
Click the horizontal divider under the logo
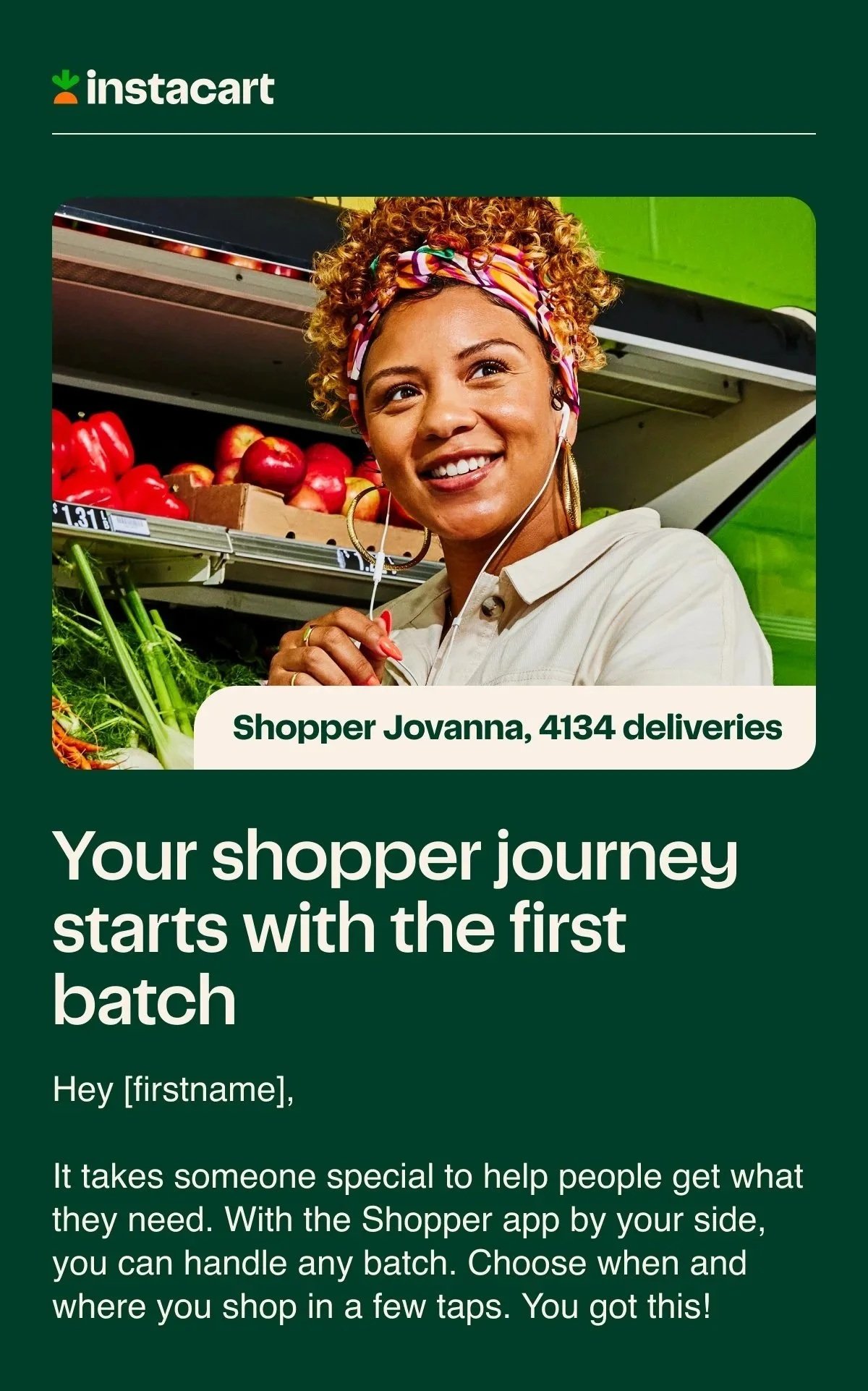pyautogui.click(x=434, y=134)
